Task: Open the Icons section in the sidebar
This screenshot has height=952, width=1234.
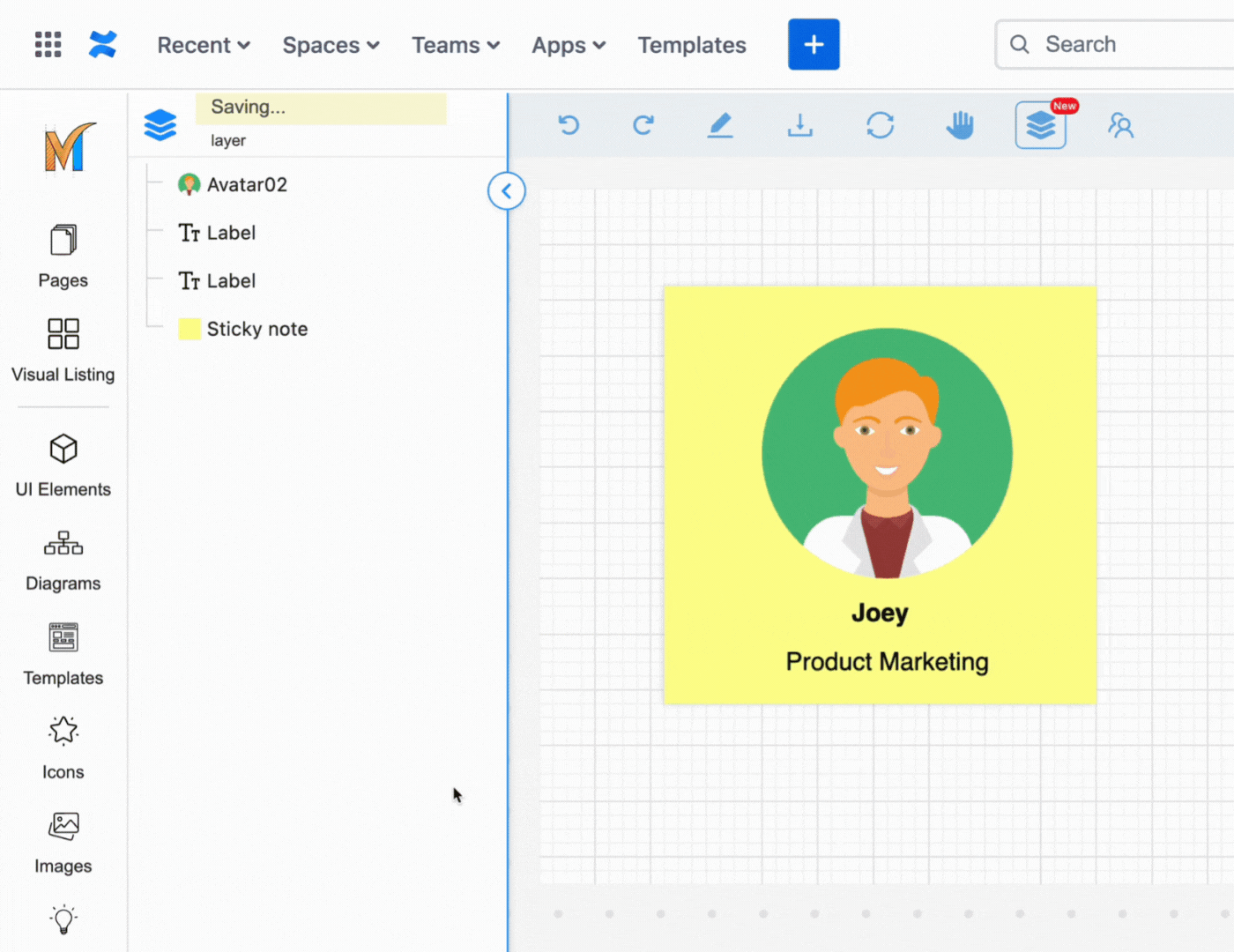Action: pos(63,747)
